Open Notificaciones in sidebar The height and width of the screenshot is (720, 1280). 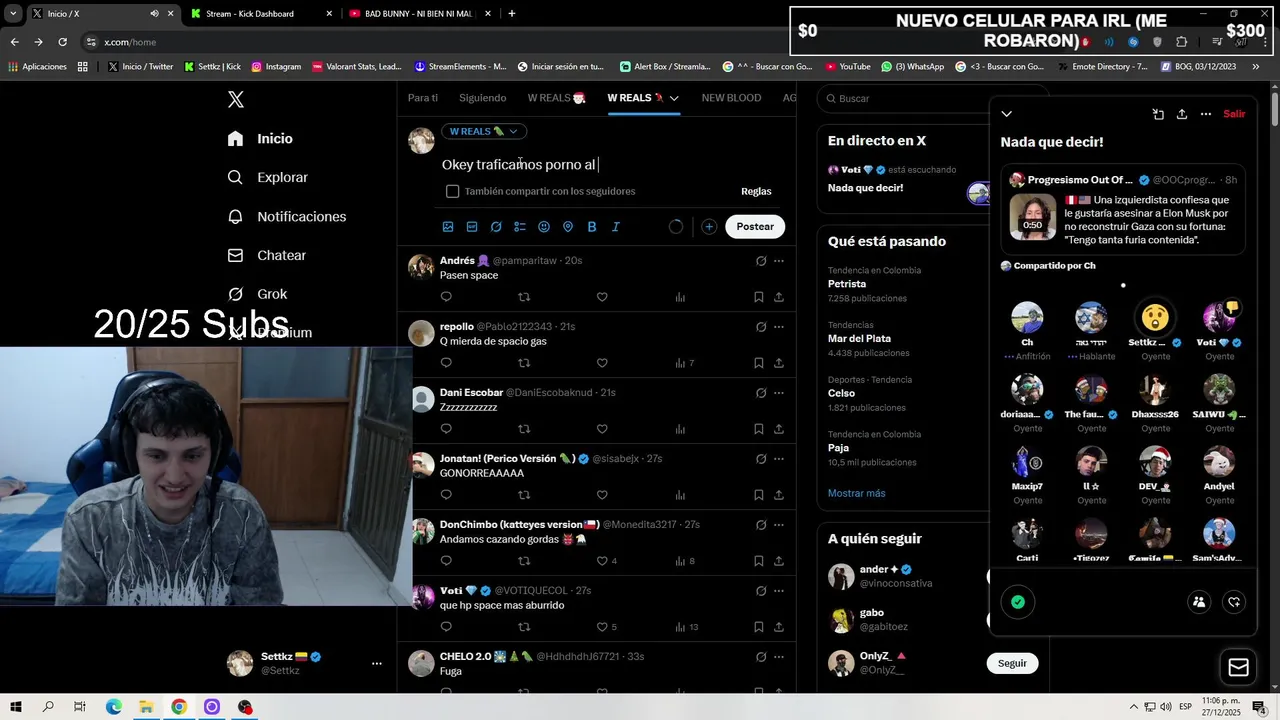pyautogui.click(x=287, y=216)
